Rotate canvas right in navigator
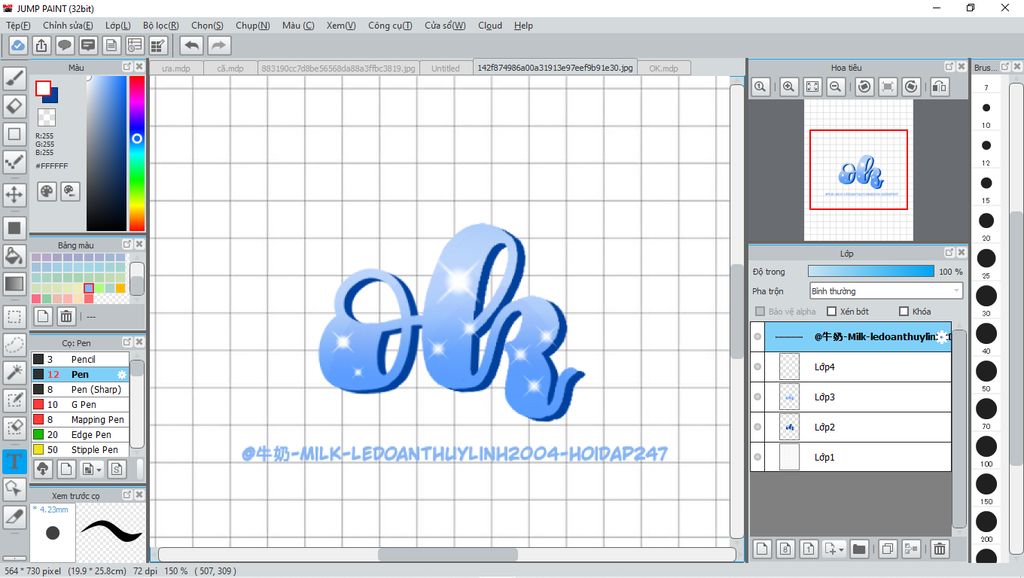Viewport: 1024px width, 578px height. click(911, 87)
